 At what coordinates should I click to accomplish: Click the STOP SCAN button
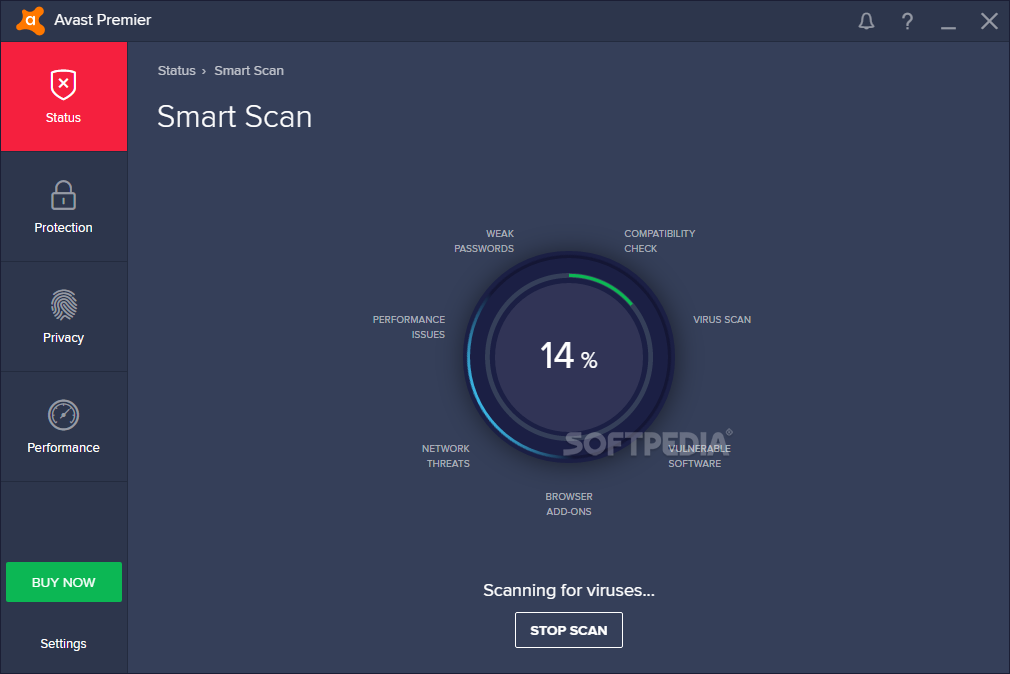tap(569, 630)
